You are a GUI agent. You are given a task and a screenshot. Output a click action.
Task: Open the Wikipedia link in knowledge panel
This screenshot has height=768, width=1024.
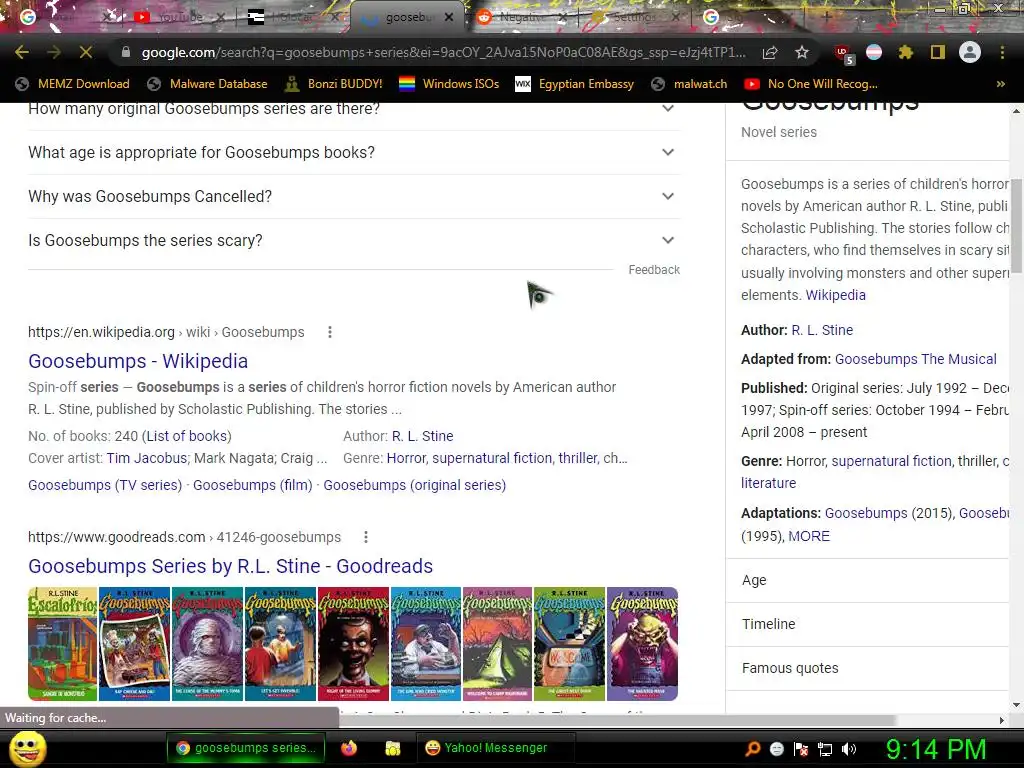[x=835, y=295]
